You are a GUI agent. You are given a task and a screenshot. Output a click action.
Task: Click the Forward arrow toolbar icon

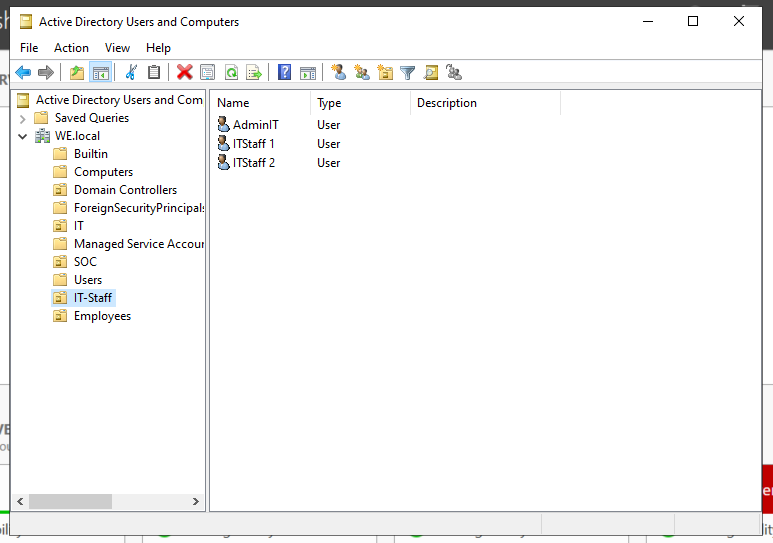[45, 72]
